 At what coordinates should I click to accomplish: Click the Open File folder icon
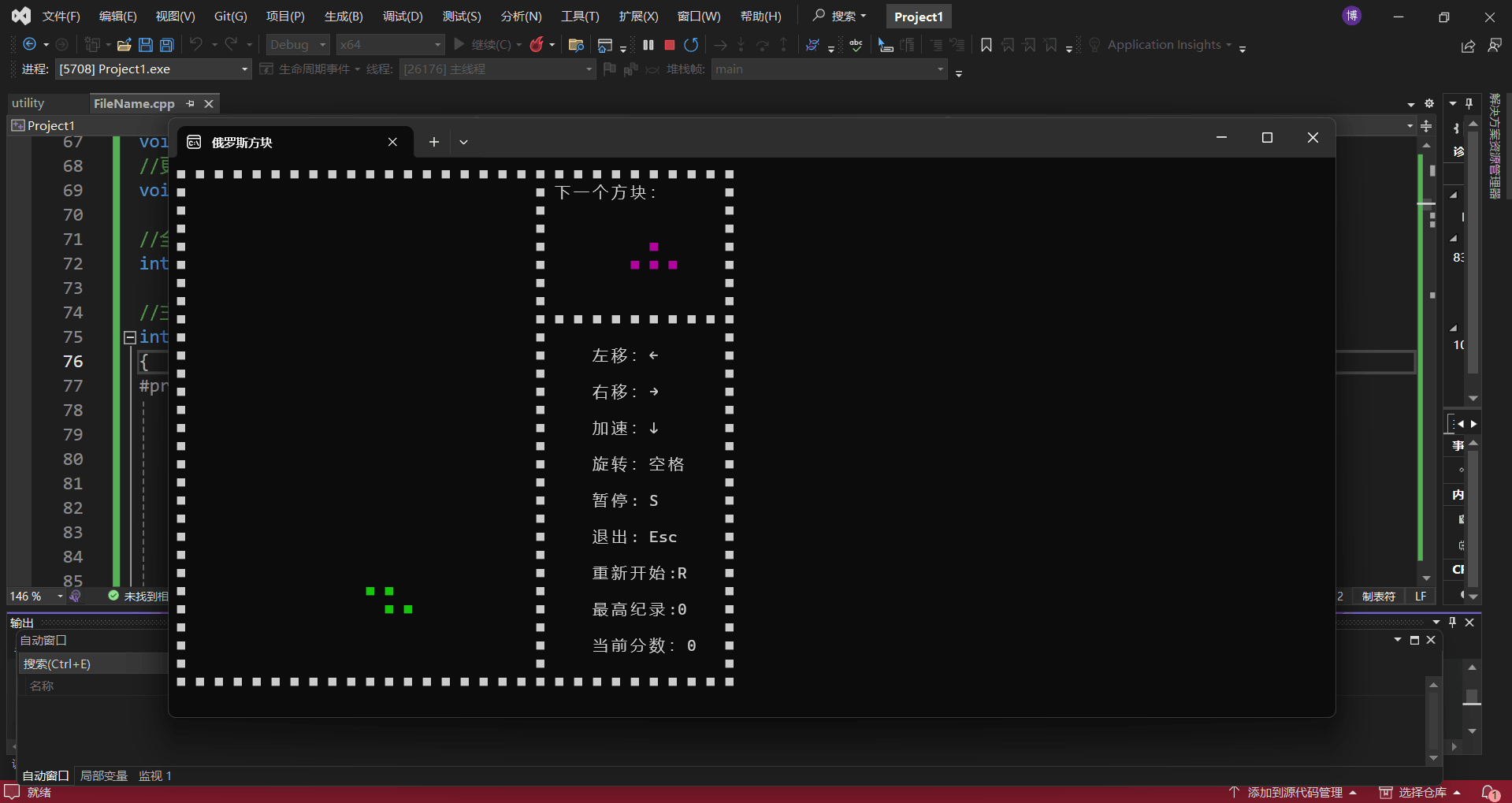[124, 45]
